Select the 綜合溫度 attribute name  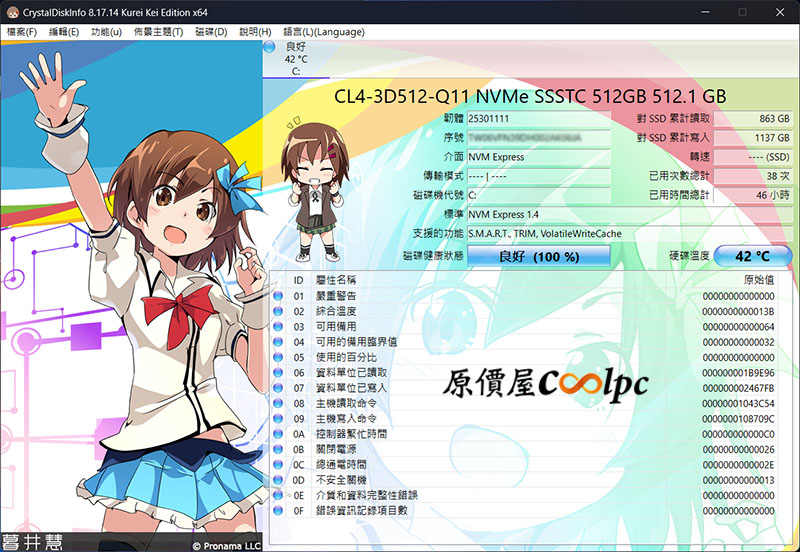click(336, 311)
